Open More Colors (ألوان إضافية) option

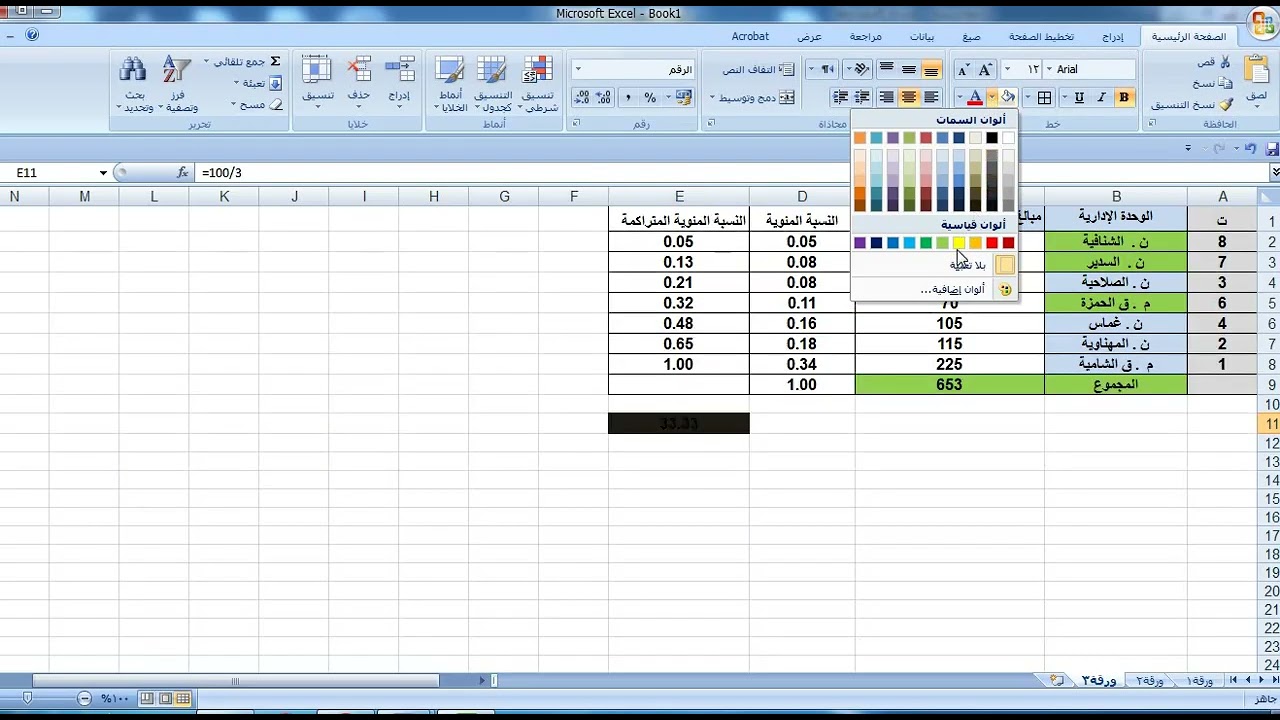click(934, 289)
